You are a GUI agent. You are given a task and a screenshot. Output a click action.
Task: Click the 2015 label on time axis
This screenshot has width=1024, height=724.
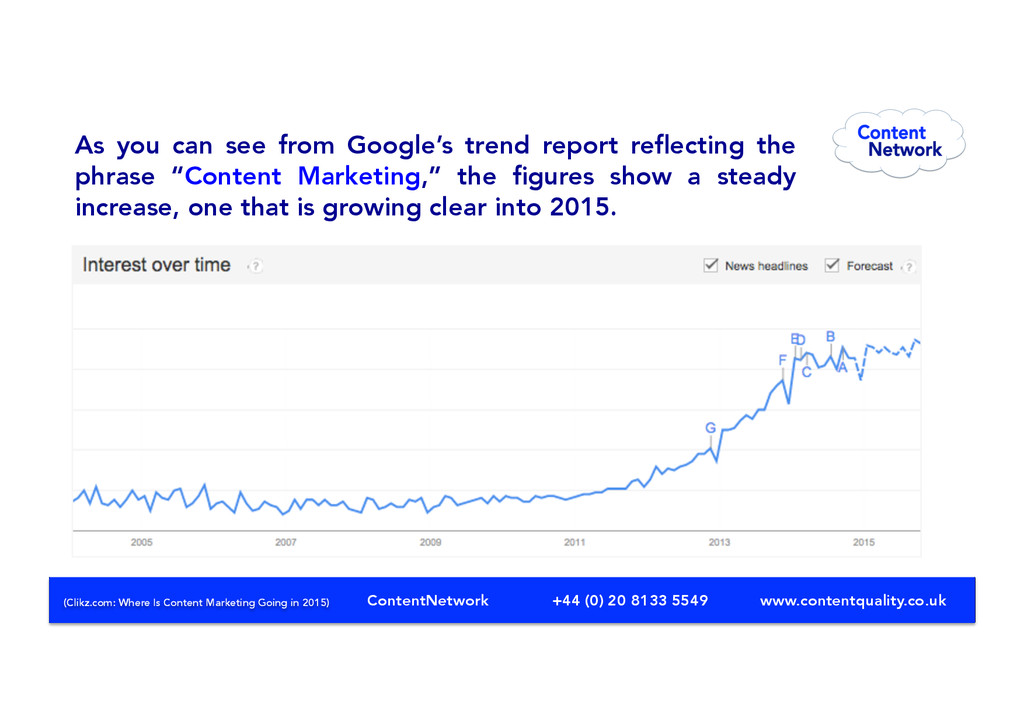[863, 543]
